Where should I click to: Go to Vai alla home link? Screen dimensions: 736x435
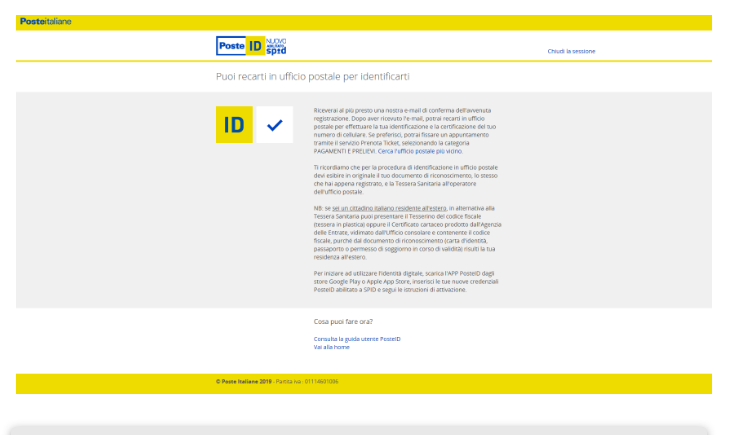(x=331, y=347)
